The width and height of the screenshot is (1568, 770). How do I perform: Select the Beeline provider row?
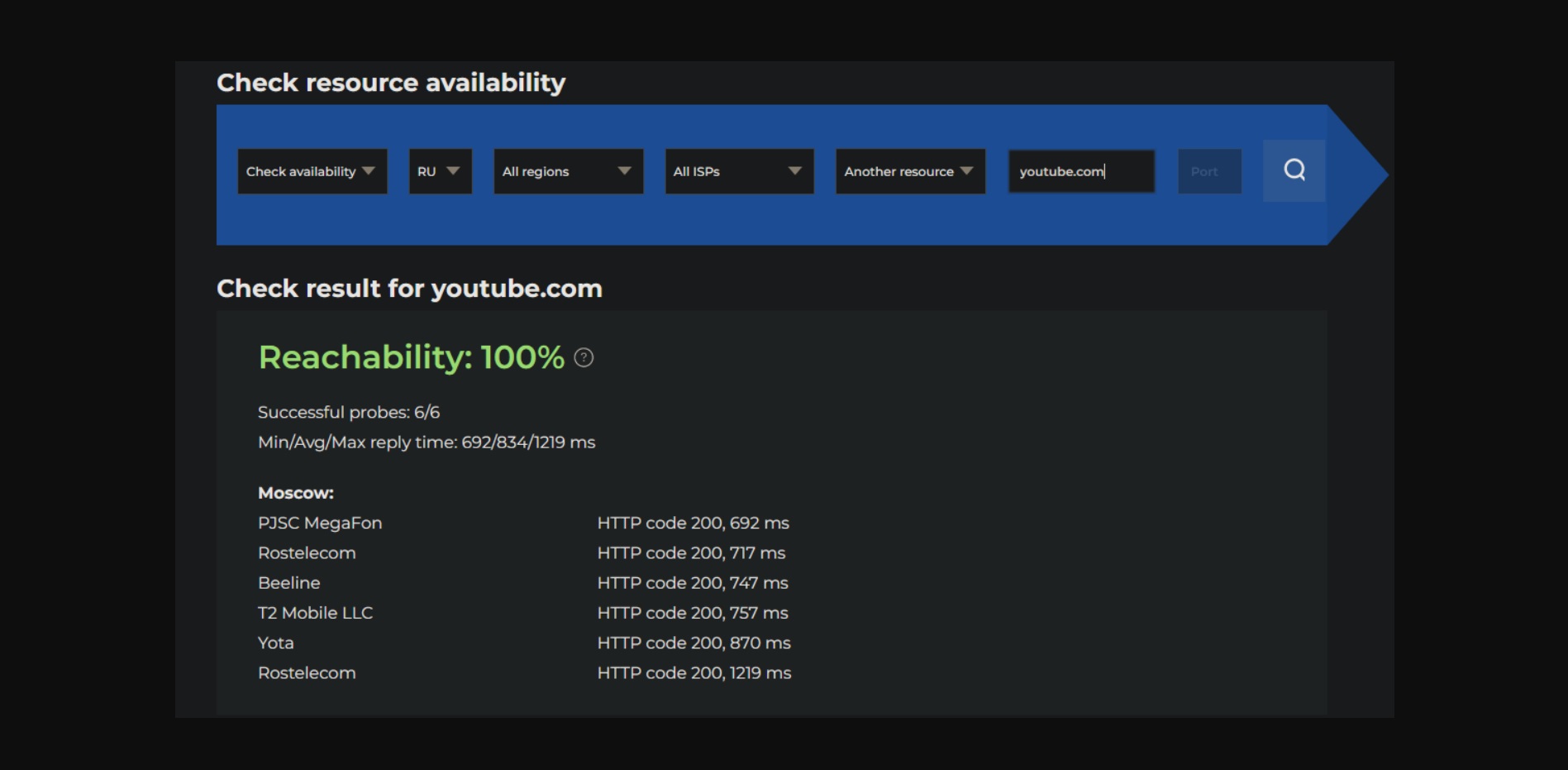tap(523, 582)
